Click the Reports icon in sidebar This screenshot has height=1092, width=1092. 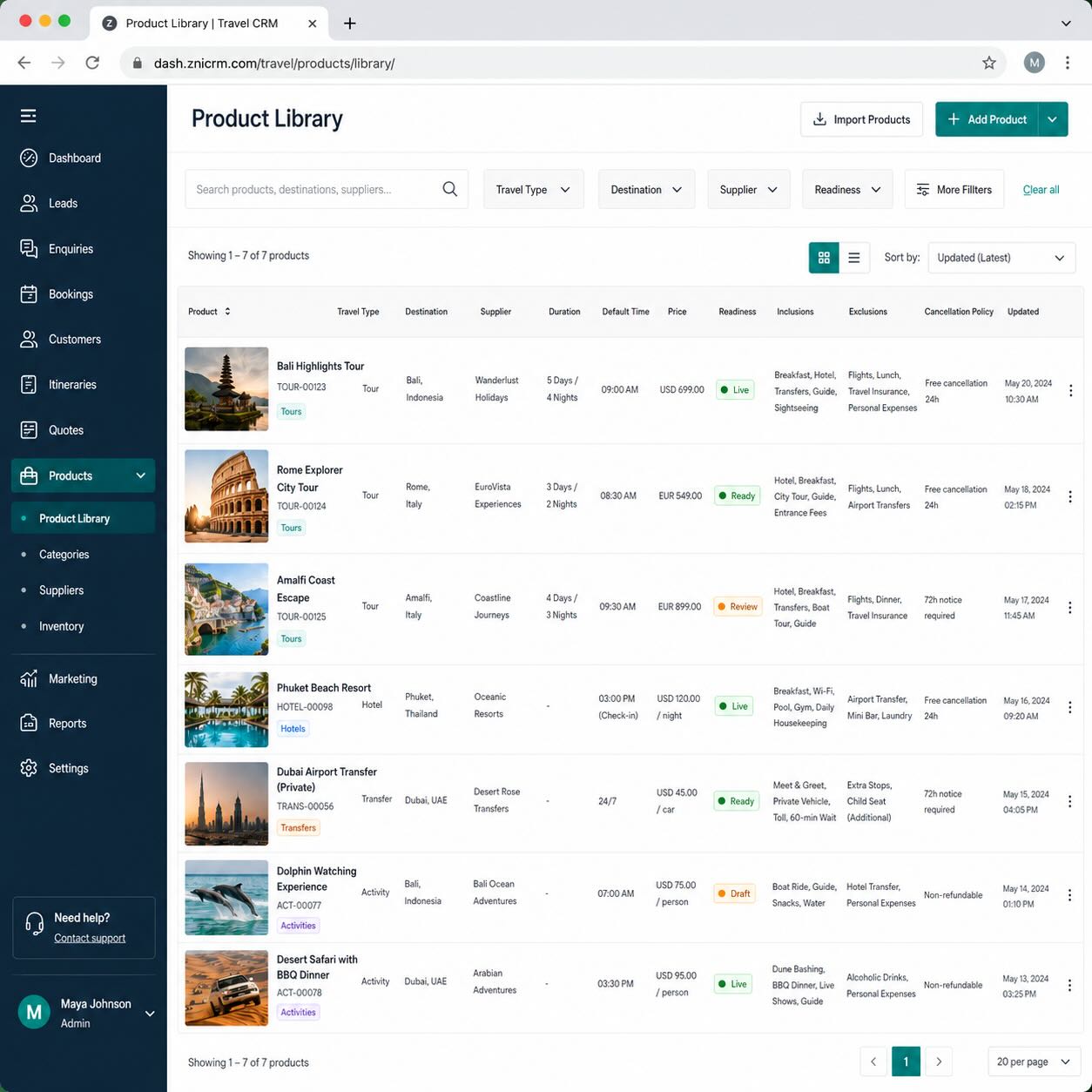tap(29, 723)
